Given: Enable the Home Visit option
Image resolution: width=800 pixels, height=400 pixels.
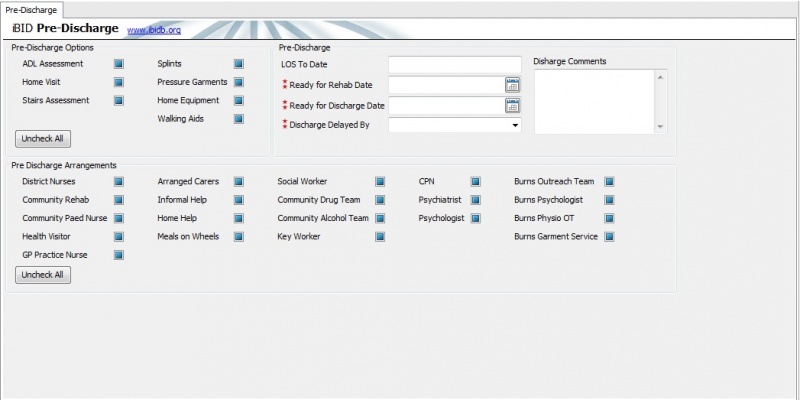Looking at the screenshot, I should pos(119,82).
